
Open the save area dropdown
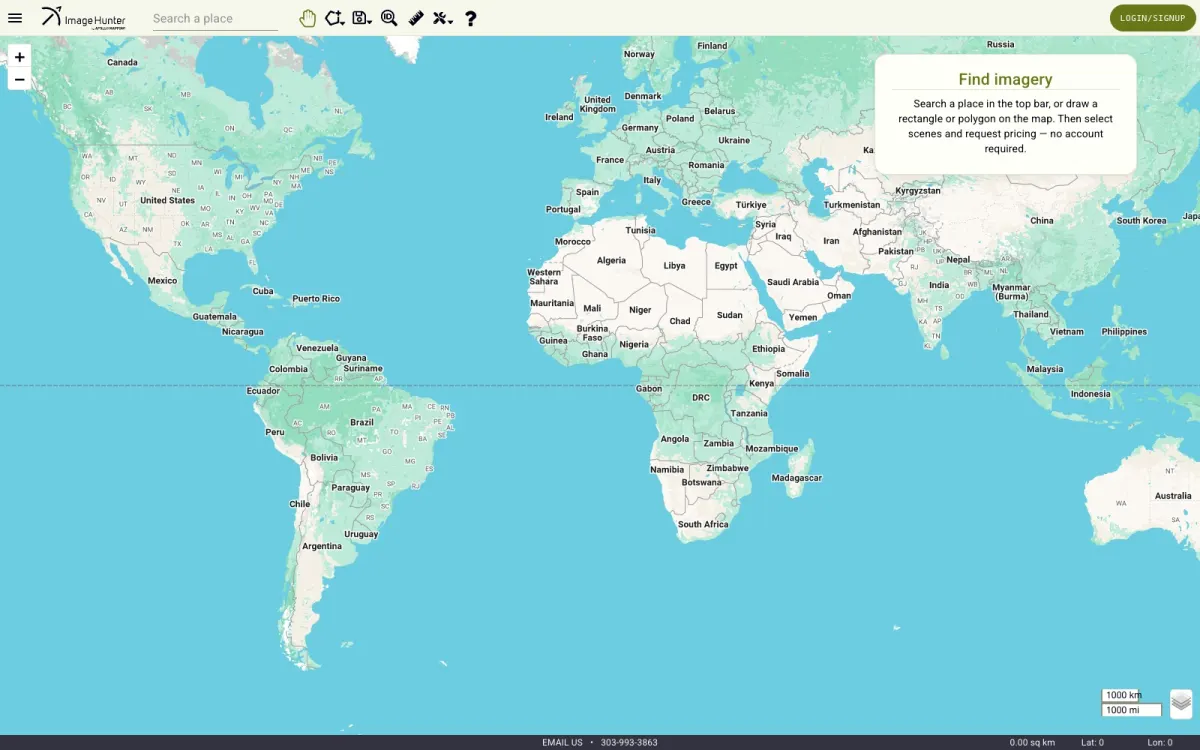(362, 18)
